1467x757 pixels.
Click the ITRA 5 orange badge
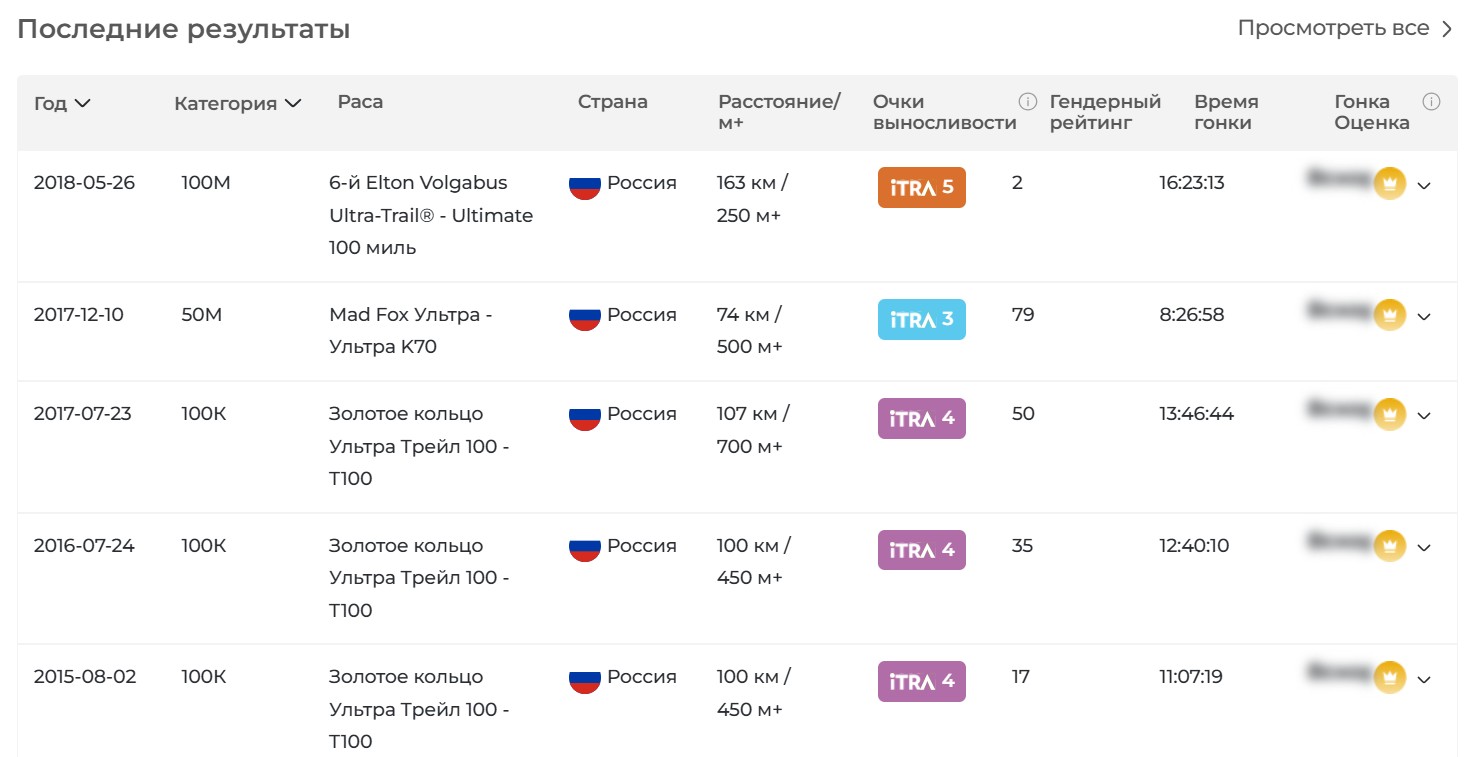tap(921, 187)
